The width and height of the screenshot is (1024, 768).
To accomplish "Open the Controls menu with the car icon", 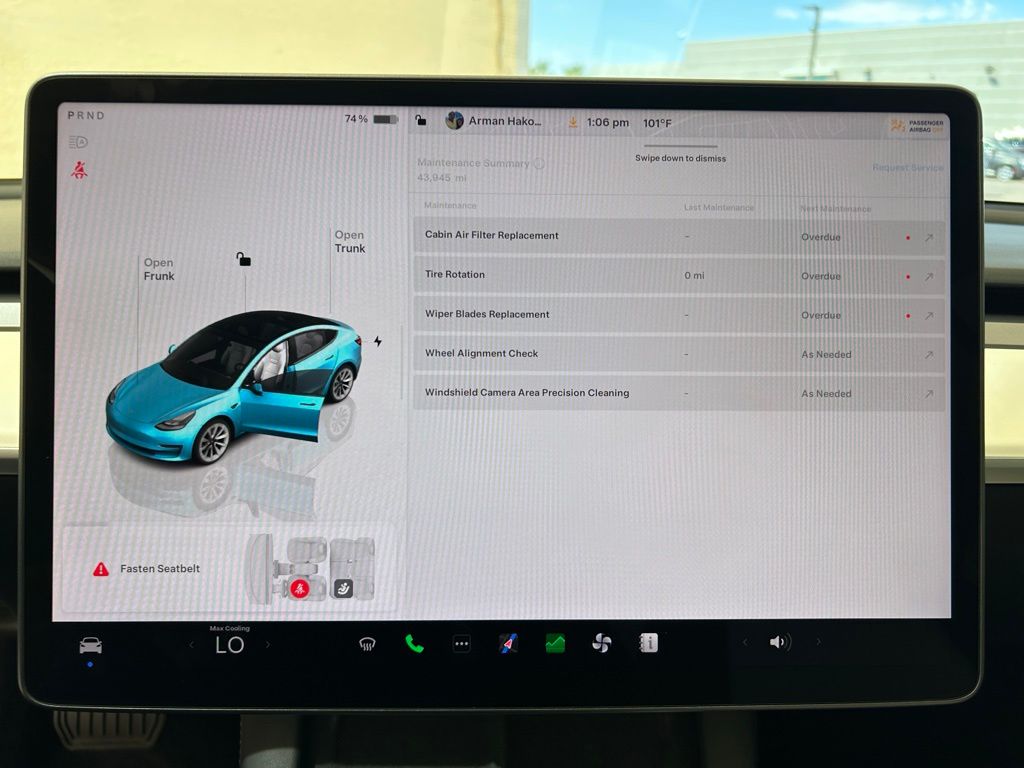I will coord(91,645).
